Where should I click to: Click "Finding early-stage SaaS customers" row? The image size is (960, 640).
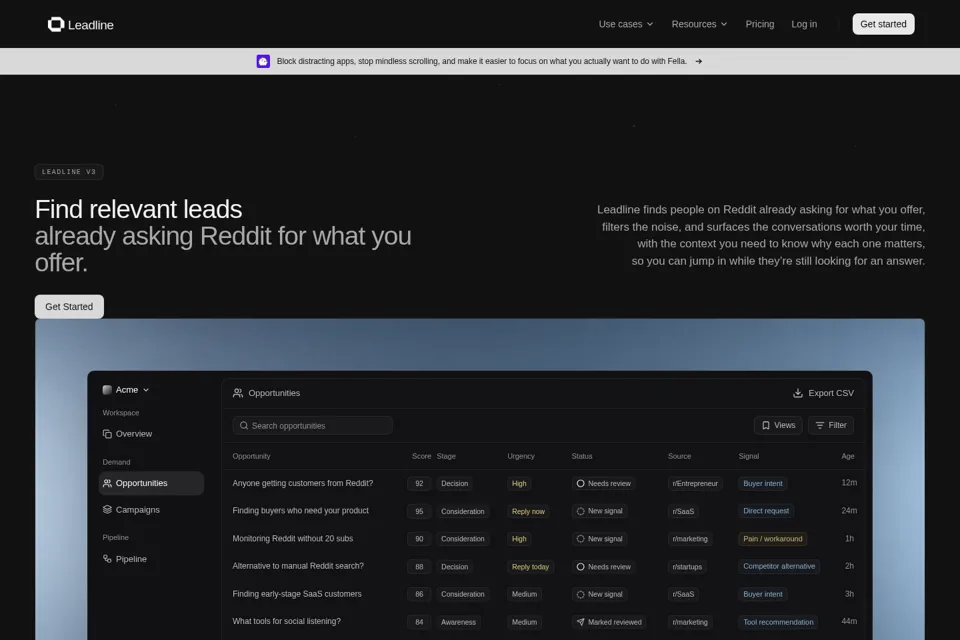point(544,594)
